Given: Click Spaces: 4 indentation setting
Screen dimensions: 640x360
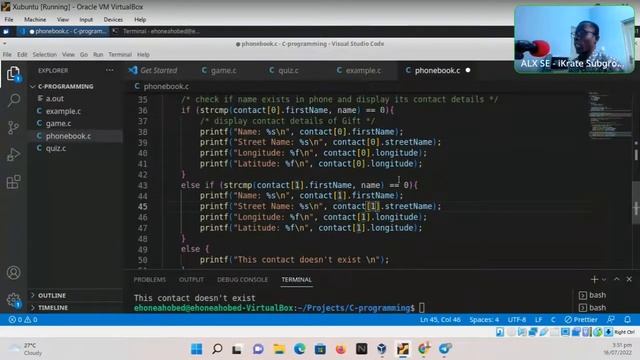Looking at the screenshot, I should [x=484, y=320].
